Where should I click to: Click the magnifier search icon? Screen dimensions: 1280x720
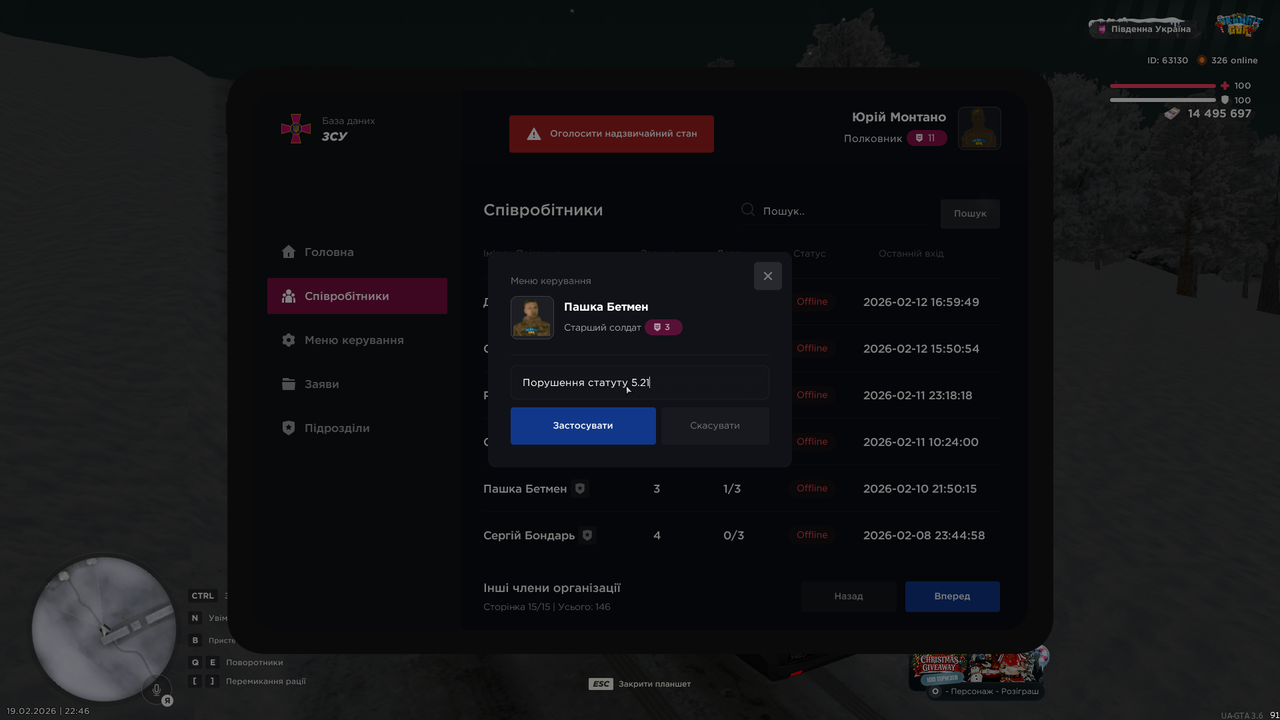tap(747, 210)
